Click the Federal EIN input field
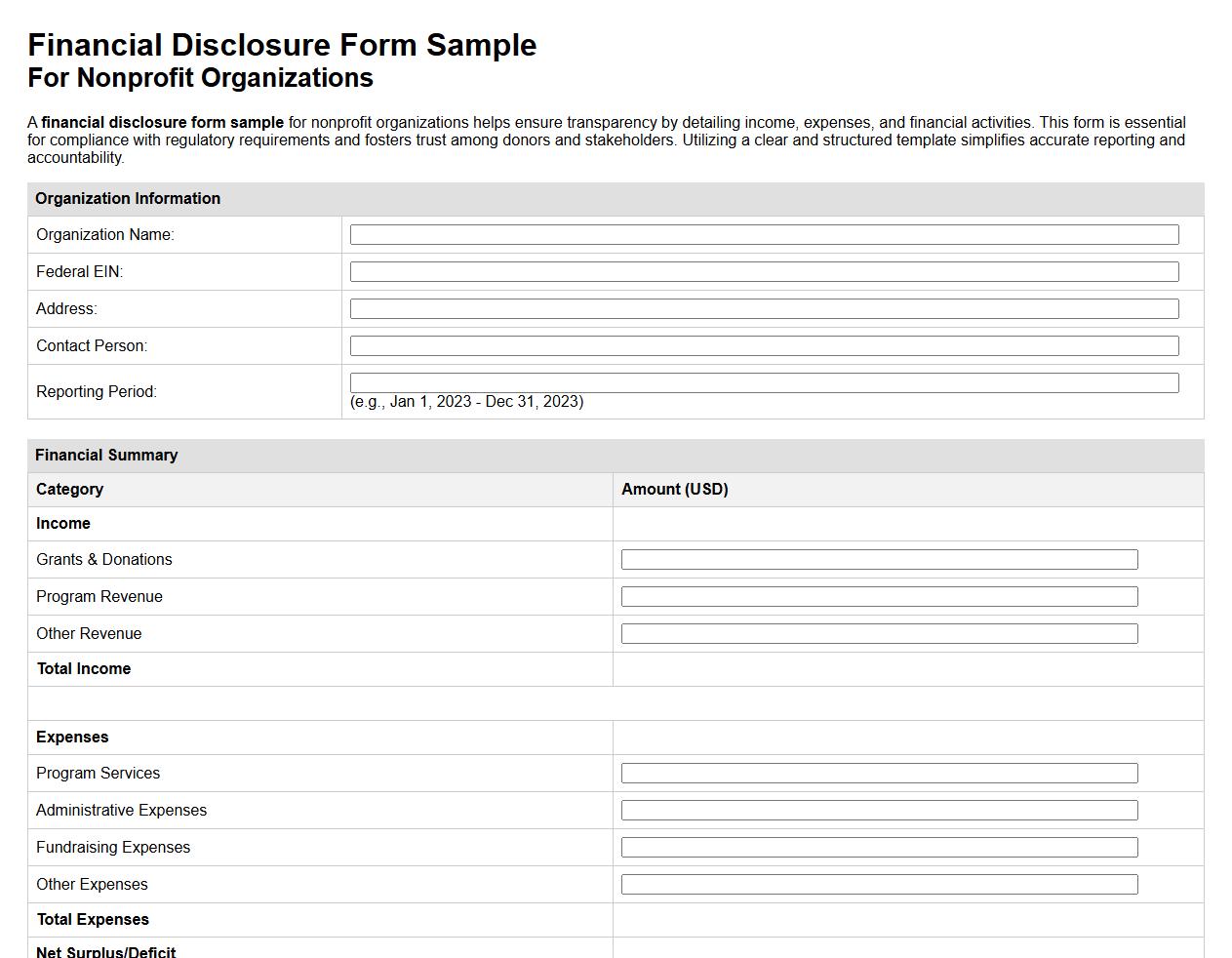The height and width of the screenshot is (958, 1232). [764, 271]
